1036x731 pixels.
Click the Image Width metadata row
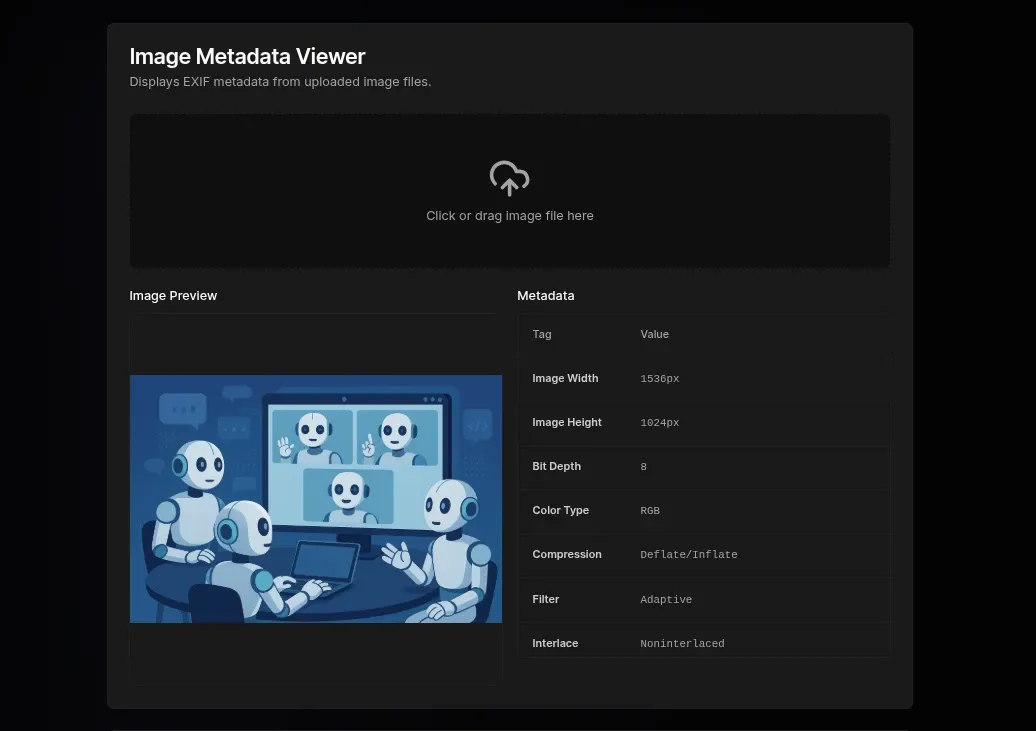pyautogui.click(x=703, y=378)
